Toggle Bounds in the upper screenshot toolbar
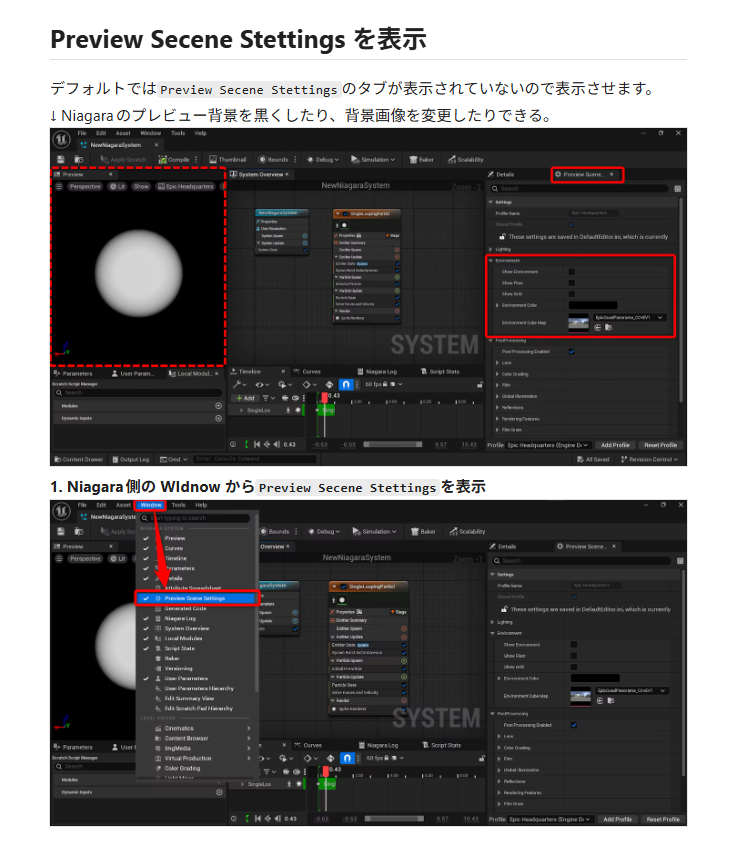The width and height of the screenshot is (733, 846). point(273,159)
